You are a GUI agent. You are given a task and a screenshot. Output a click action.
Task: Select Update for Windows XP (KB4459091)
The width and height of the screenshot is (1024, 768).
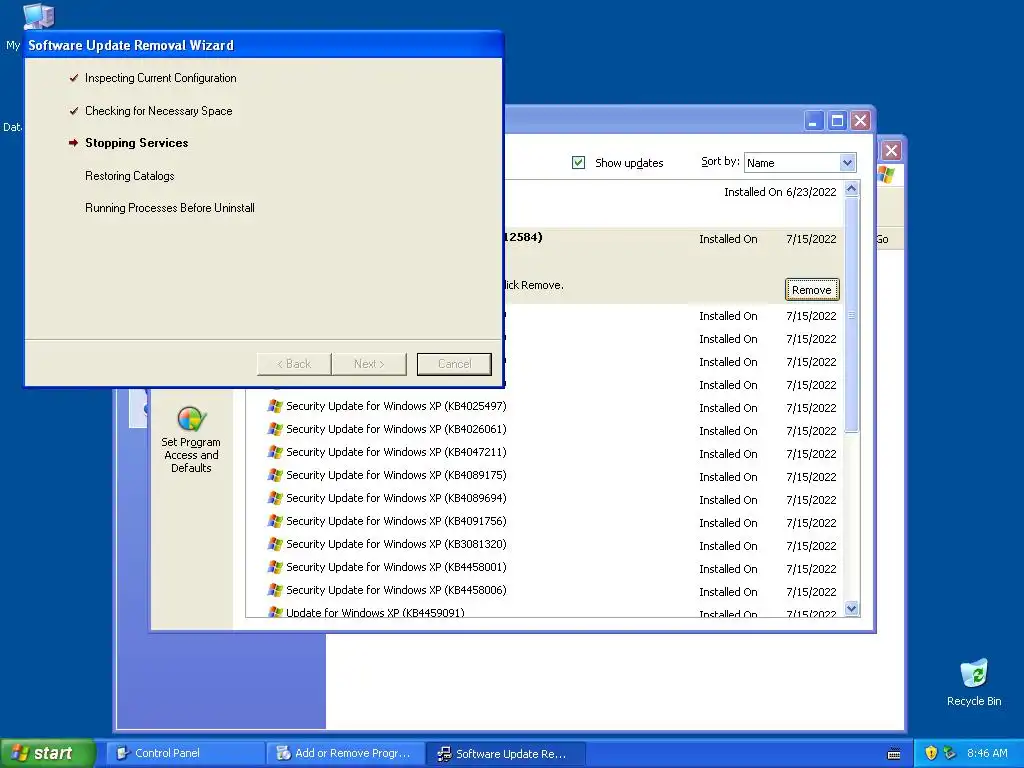click(375, 612)
